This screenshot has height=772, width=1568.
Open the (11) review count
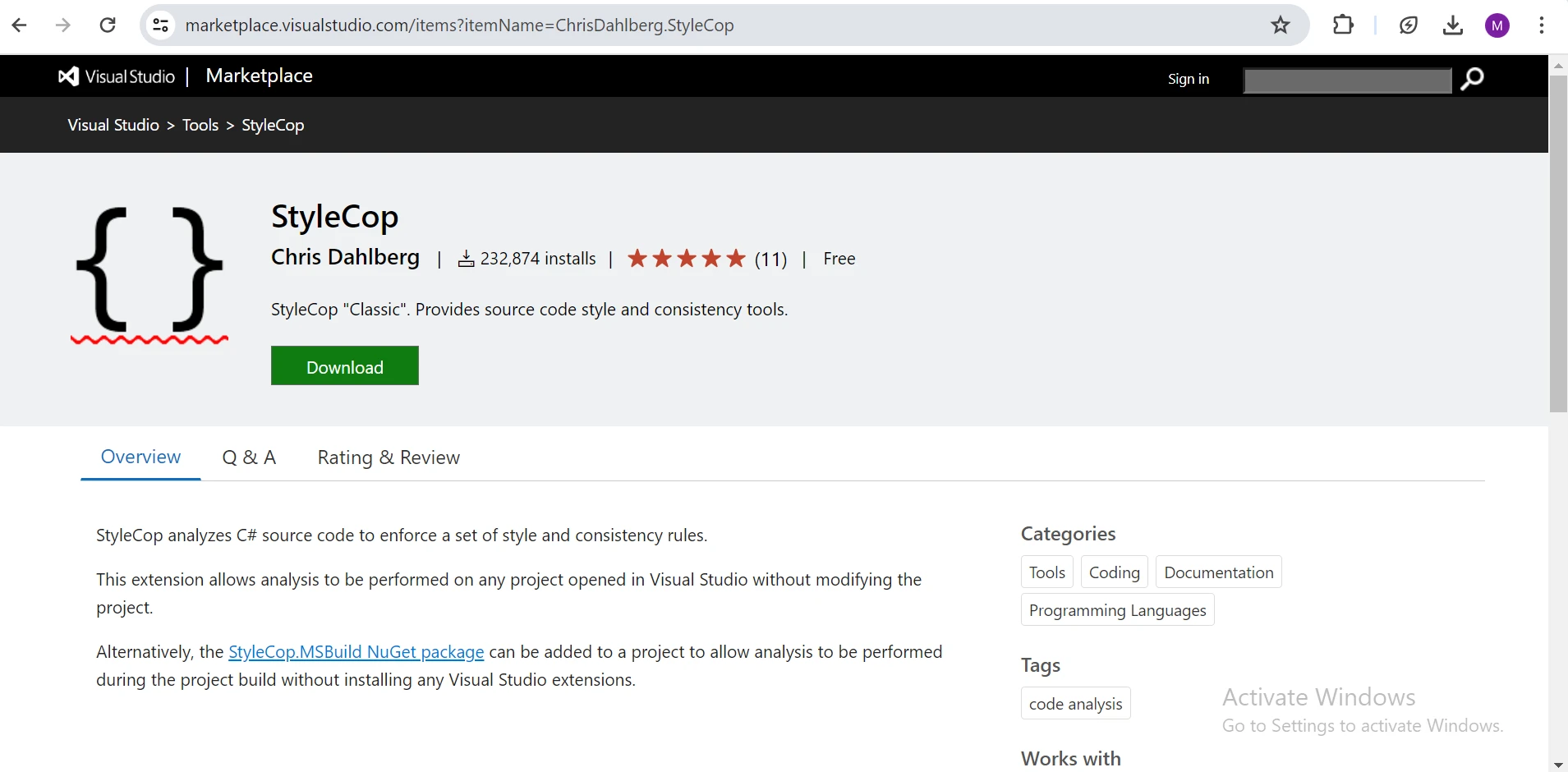[770, 260]
